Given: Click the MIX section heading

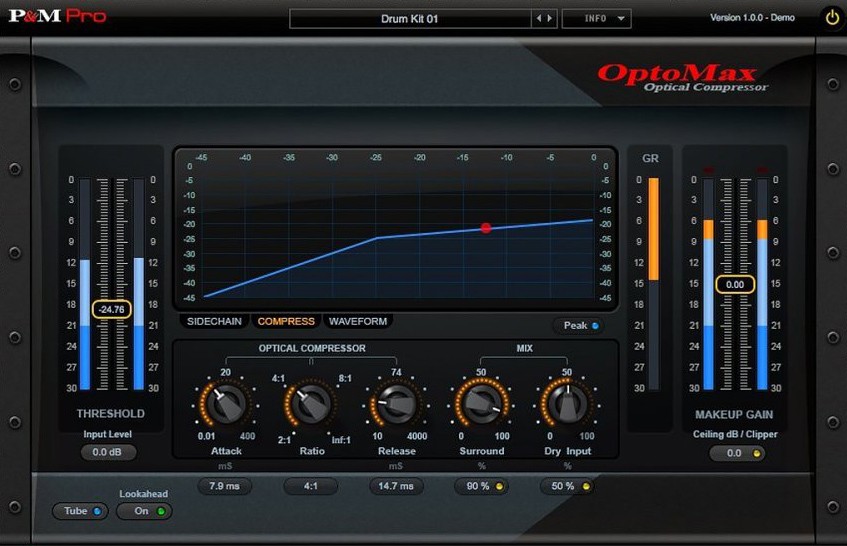Looking at the screenshot, I should [525, 348].
